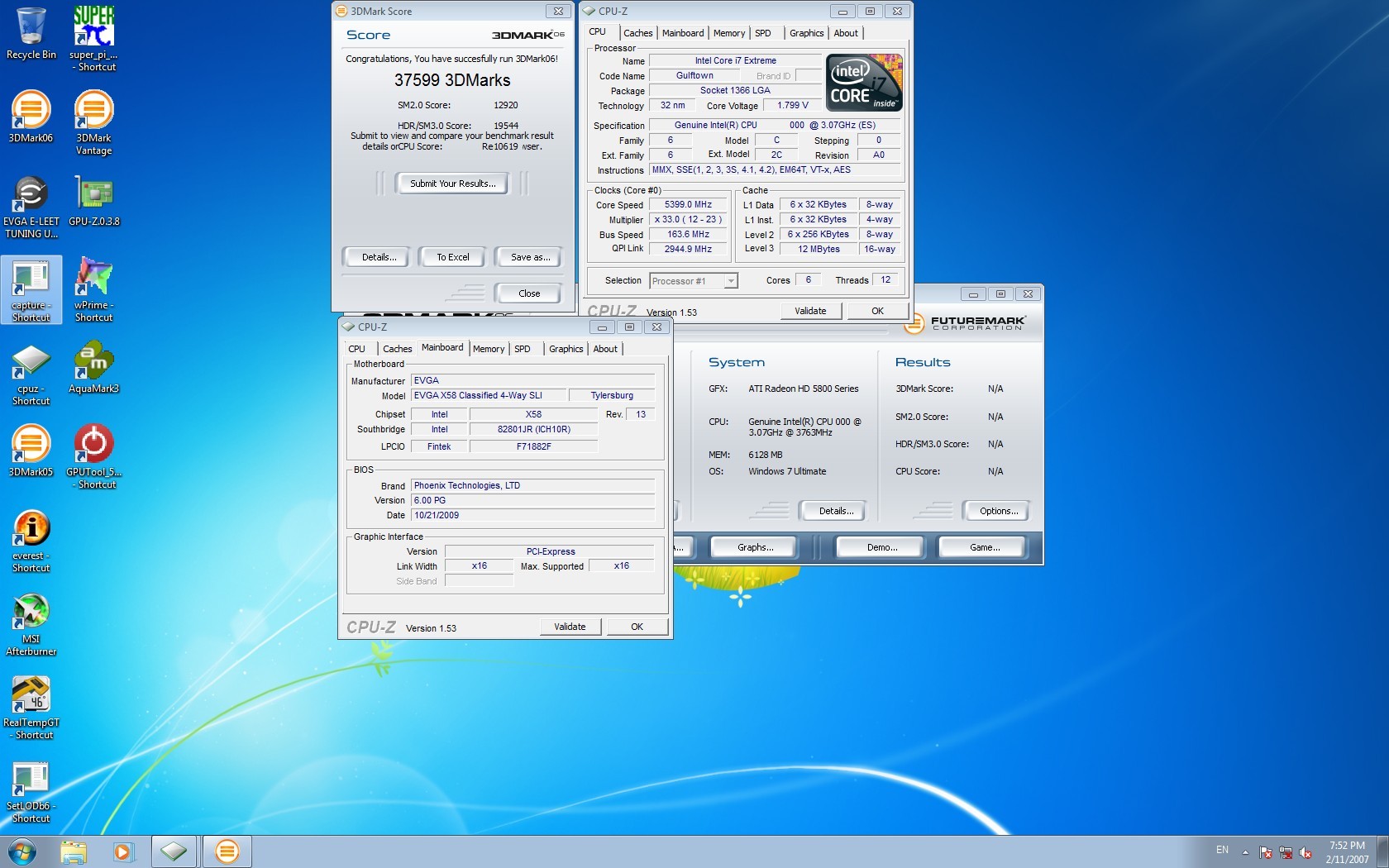Click Options... in the 3DMark Results panel

click(998, 511)
